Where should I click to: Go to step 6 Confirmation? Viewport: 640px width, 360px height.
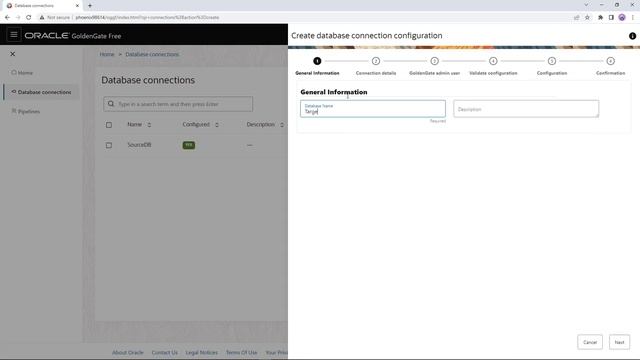[611, 61]
